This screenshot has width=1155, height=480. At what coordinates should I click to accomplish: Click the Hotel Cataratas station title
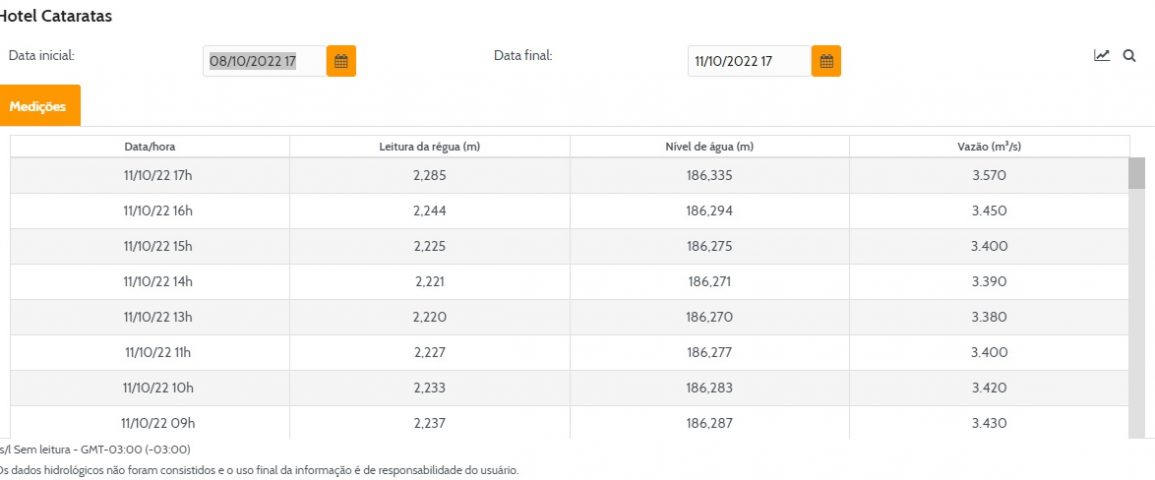coord(56,17)
